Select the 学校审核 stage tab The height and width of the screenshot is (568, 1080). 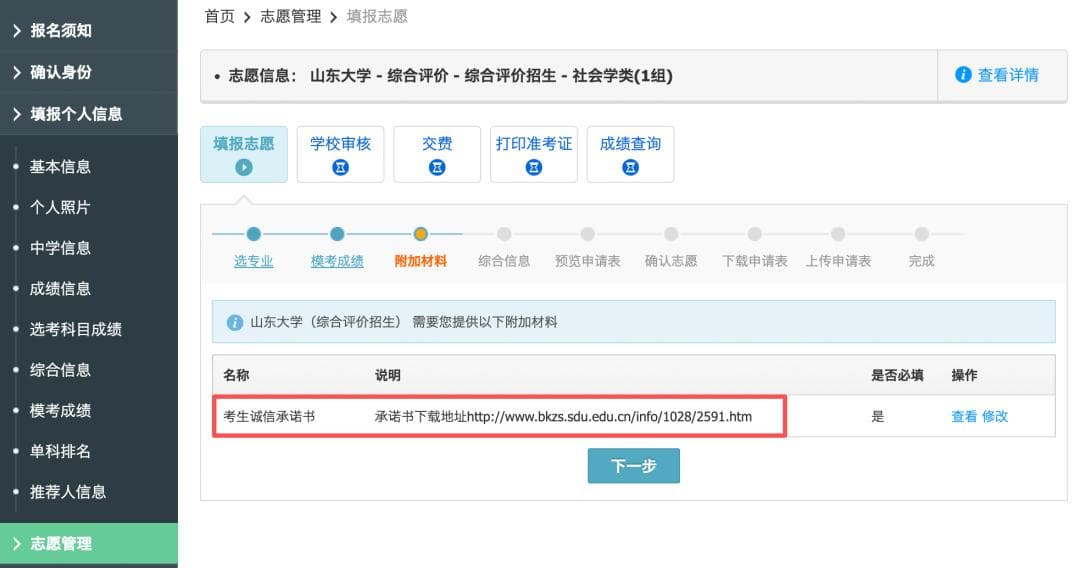click(340, 154)
